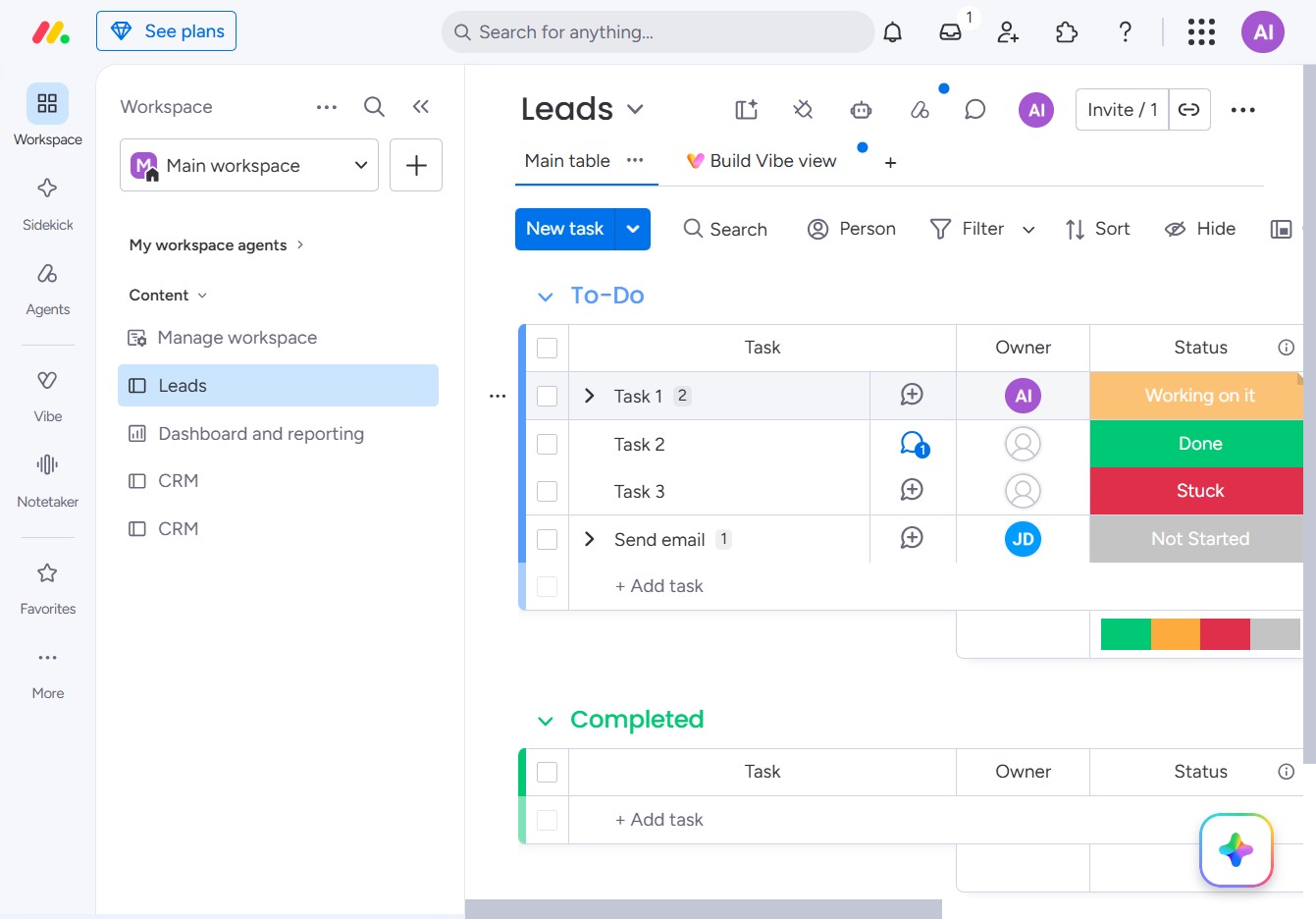Open workspace three-dot options menu

(327, 107)
